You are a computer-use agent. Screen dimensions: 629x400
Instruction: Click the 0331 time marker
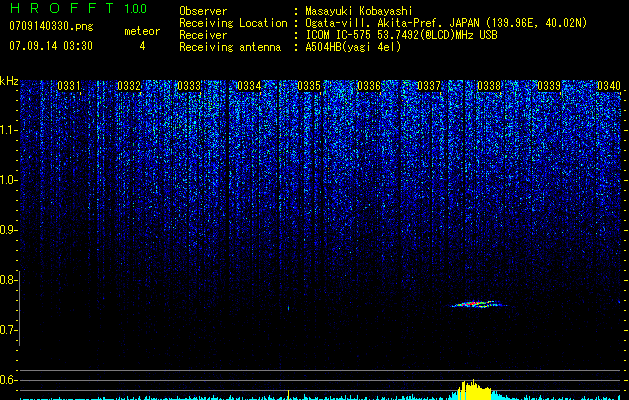tap(69, 86)
